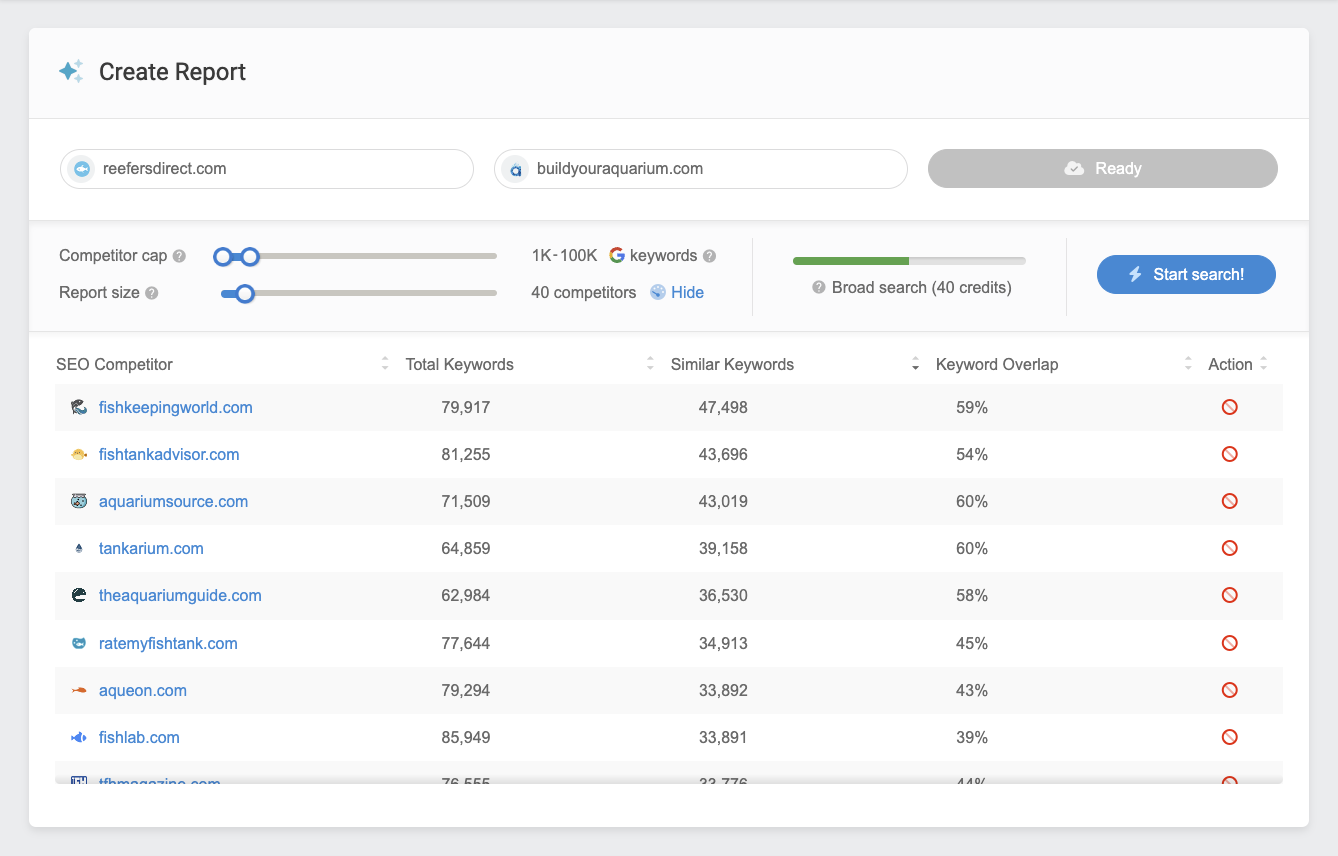The width and height of the screenshot is (1338, 856).
Task: Click Broad search (40 credits) text
Action: (922, 288)
